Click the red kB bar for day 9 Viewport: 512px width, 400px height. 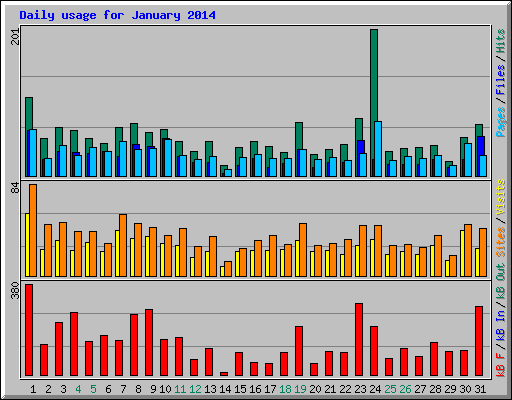pos(149,343)
